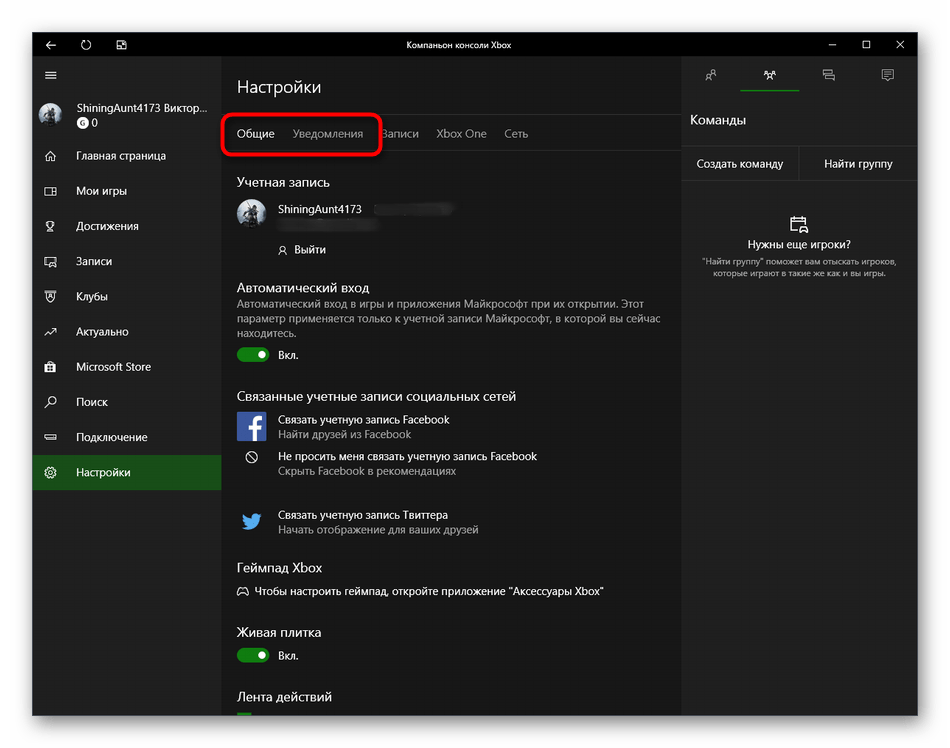Click the Достижения trophy icon
Screen dimensions: 950x748
pos(50,227)
